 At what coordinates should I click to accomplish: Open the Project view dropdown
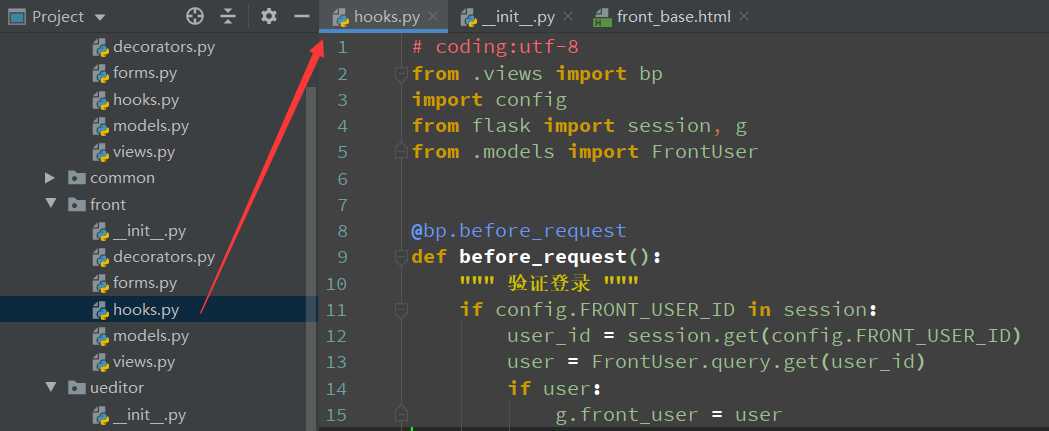tap(99, 17)
